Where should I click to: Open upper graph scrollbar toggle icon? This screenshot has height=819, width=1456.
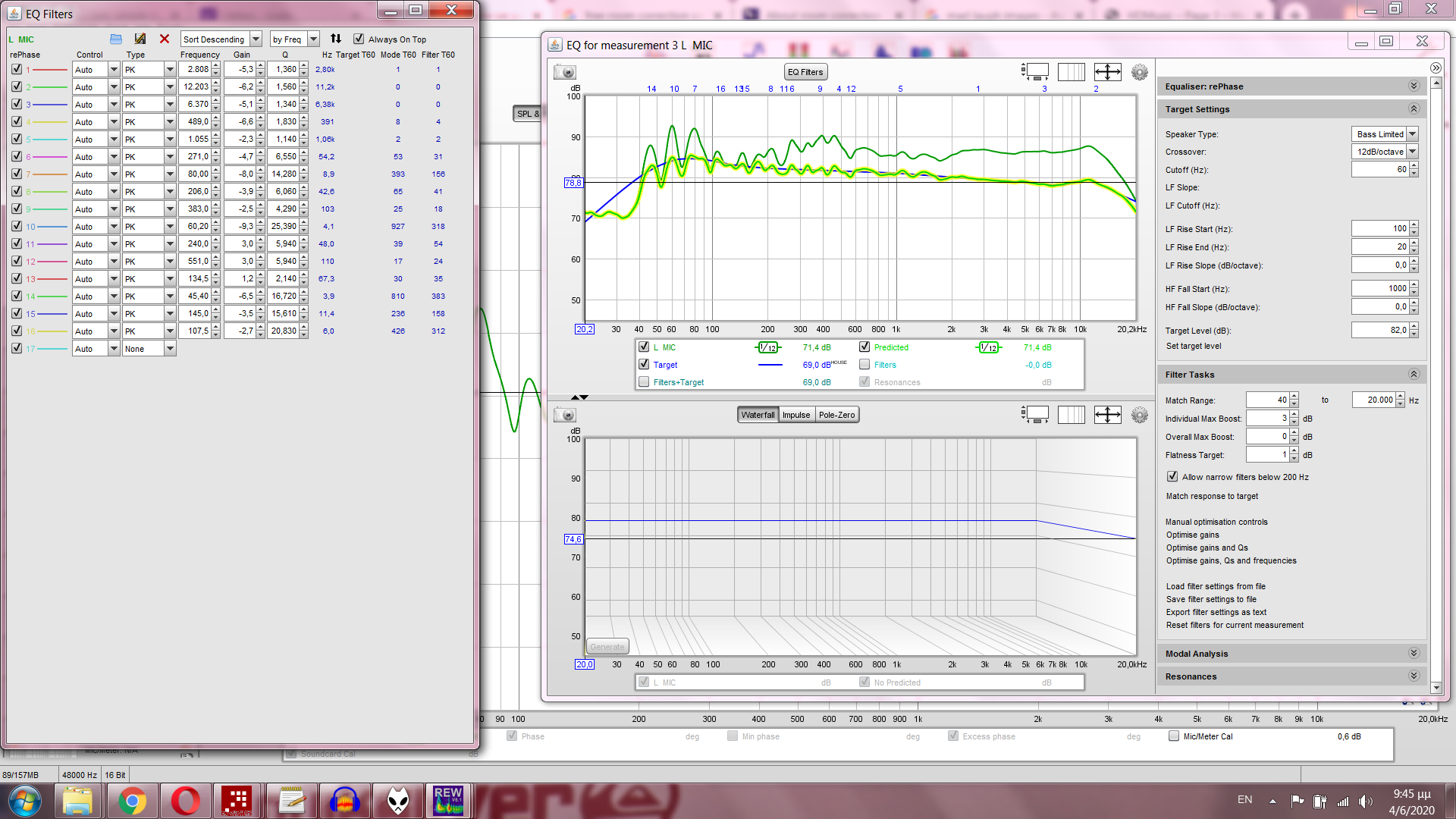click(x=1035, y=72)
